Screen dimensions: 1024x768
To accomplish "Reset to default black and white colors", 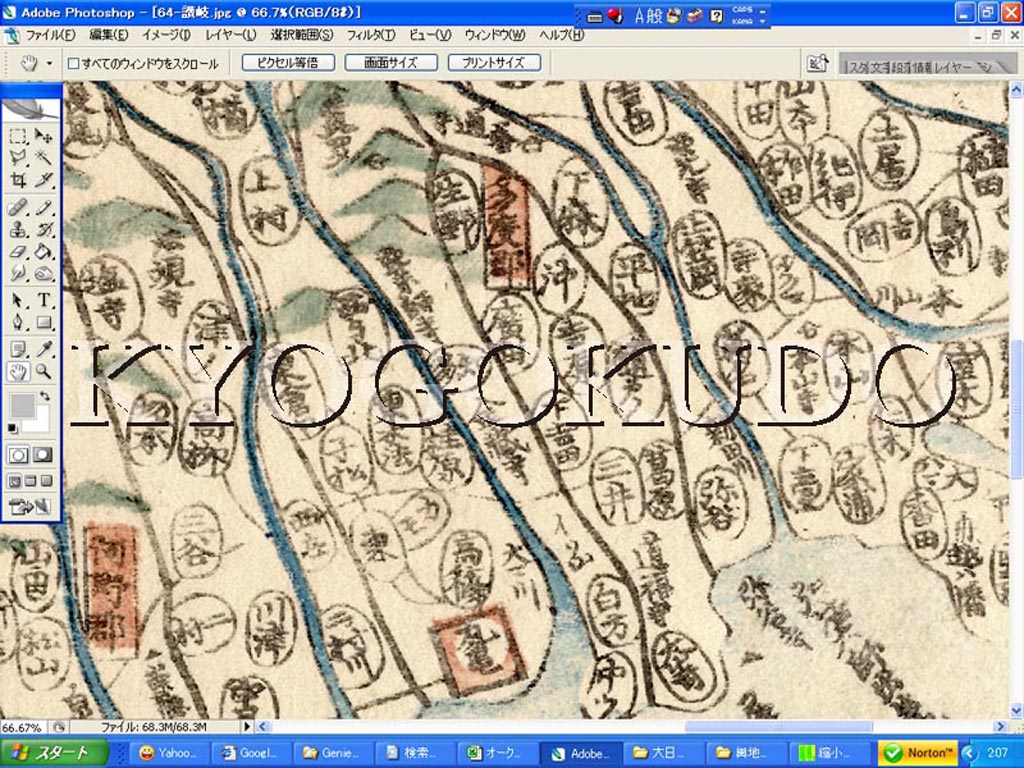I will [x=13, y=428].
